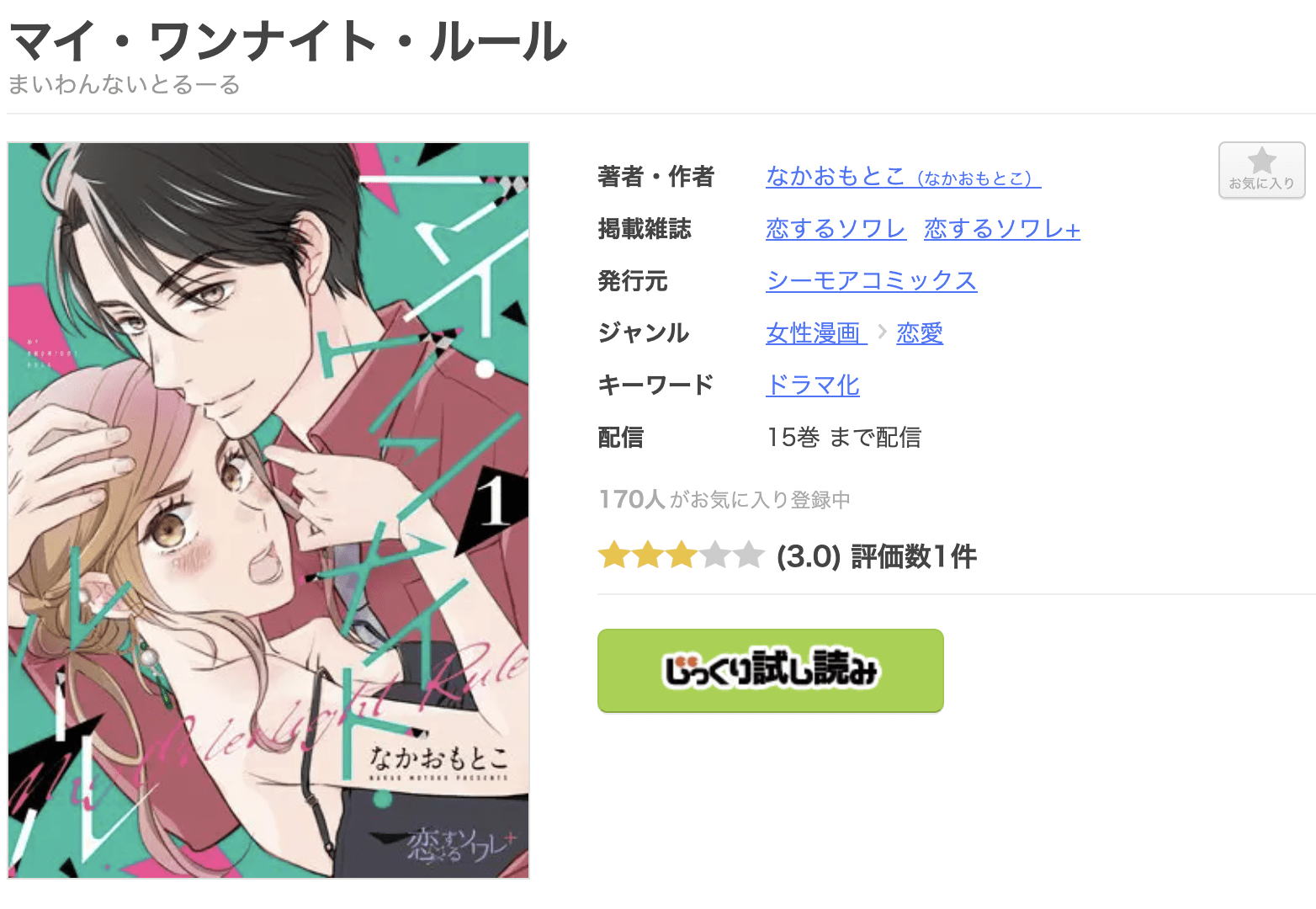
Task: Open publisher link シーモアコミックス
Action: click(x=871, y=281)
